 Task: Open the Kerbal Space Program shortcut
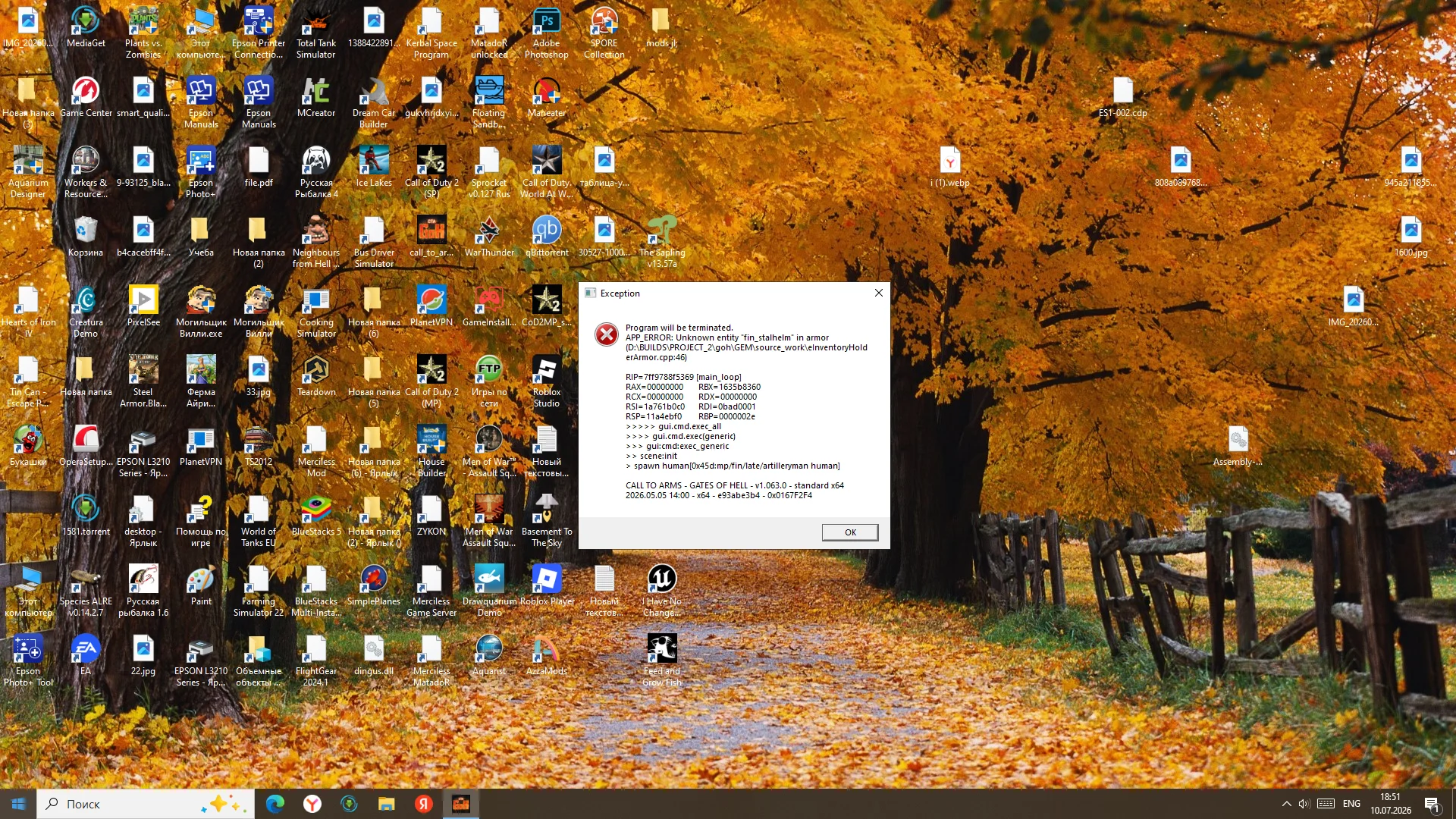click(431, 33)
